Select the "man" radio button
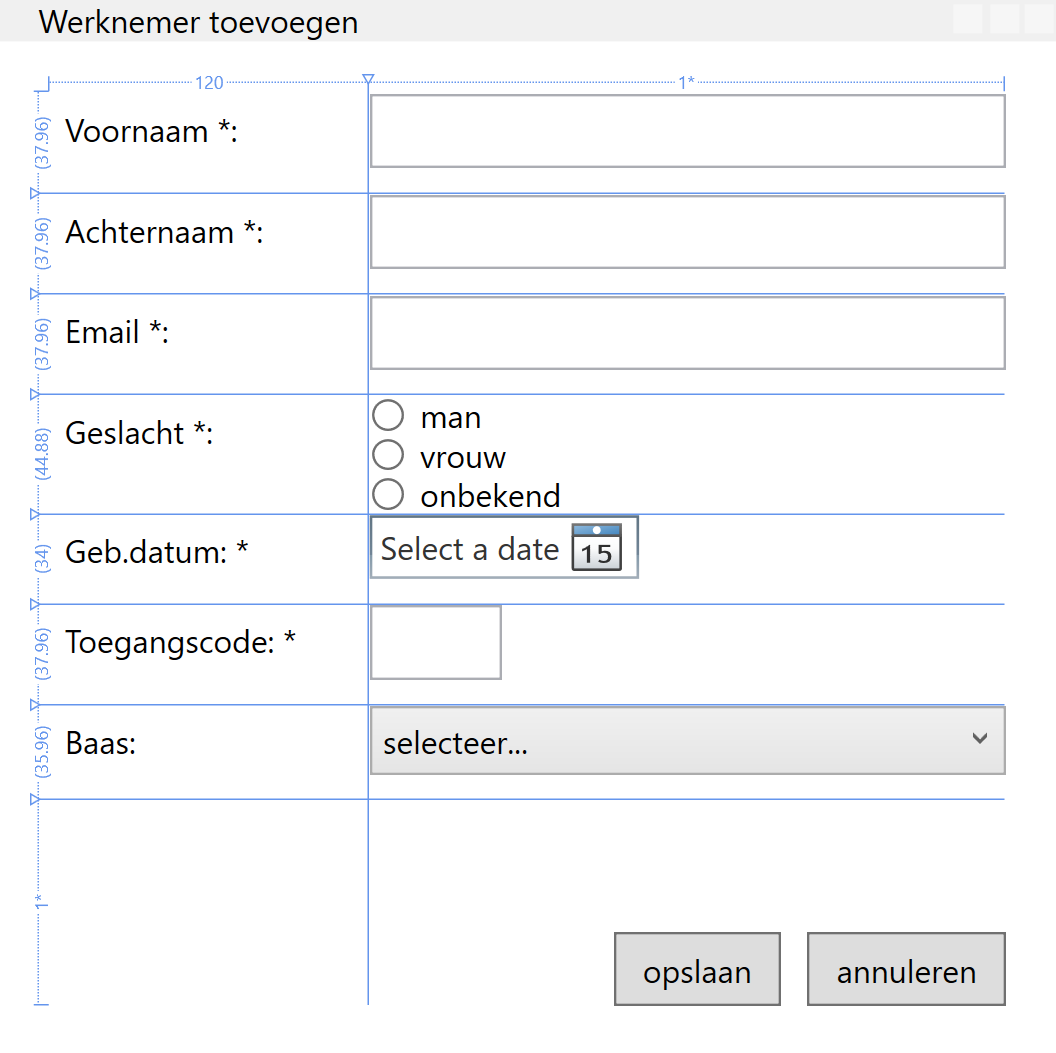The width and height of the screenshot is (1056, 1053). click(387, 415)
